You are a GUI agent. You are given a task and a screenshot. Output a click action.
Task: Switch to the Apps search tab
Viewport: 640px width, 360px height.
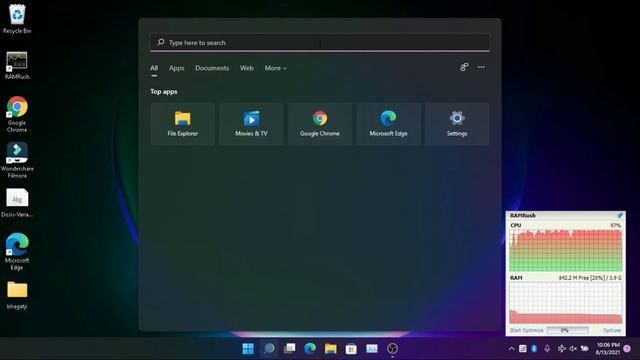coord(176,68)
